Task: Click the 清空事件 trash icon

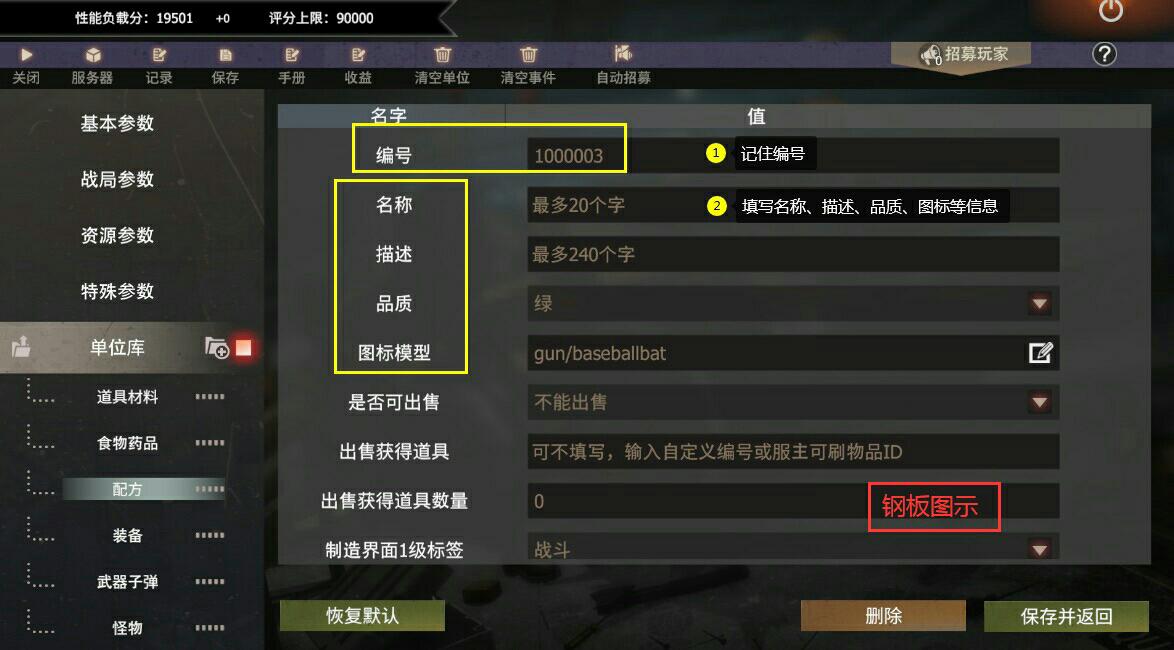Action: [529, 55]
